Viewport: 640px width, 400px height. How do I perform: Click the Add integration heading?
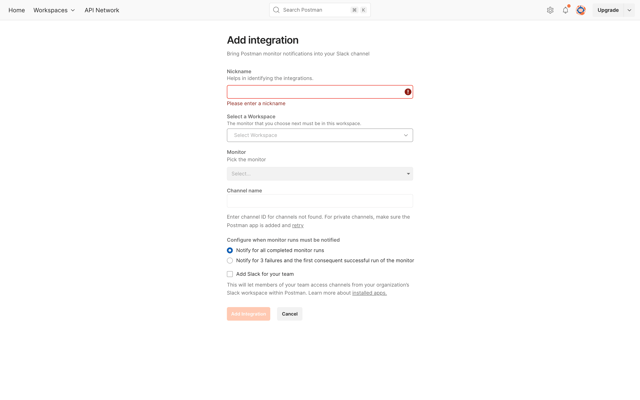262,40
